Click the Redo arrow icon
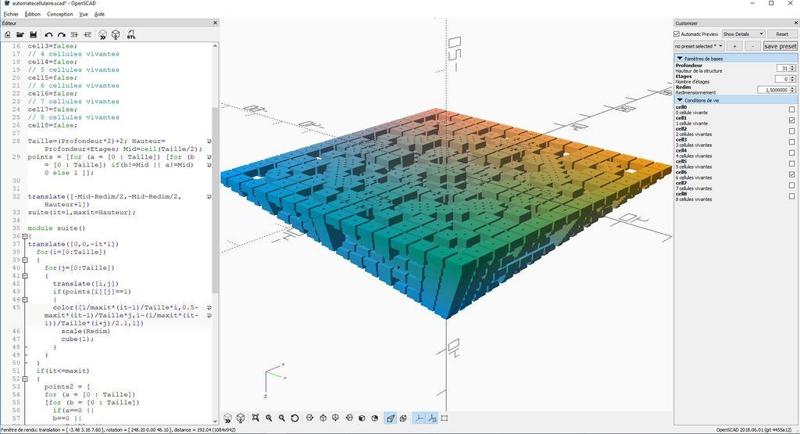Image resolution: width=800 pixels, height=434 pixels. (61, 35)
